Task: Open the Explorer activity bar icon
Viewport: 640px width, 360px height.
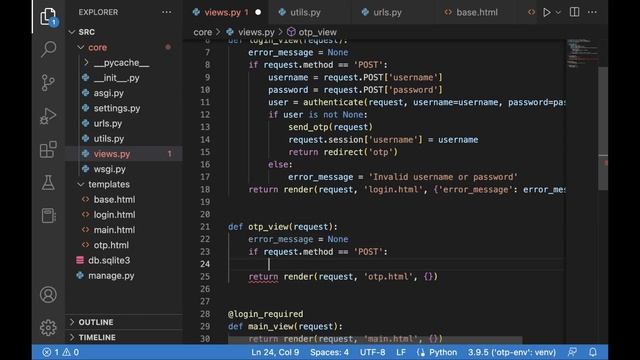Action: [49, 17]
